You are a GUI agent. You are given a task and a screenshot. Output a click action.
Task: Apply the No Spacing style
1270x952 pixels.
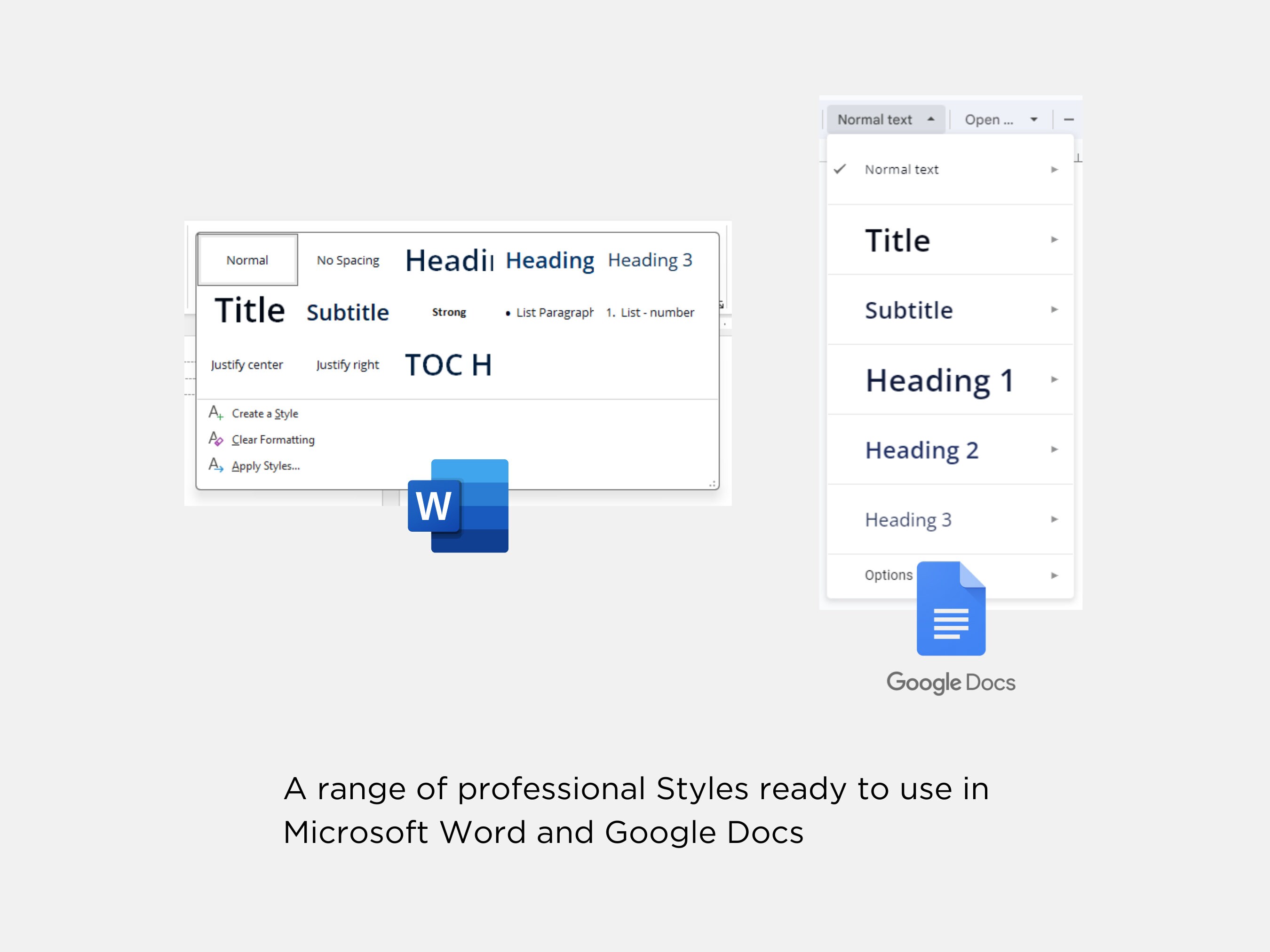click(x=347, y=260)
